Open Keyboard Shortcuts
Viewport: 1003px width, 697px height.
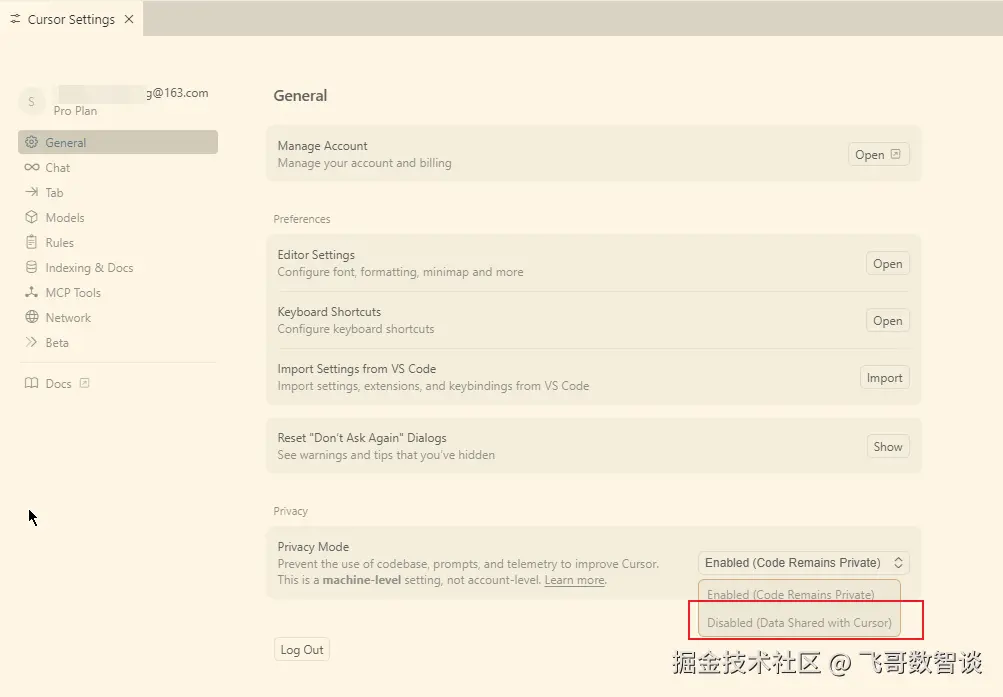(887, 320)
